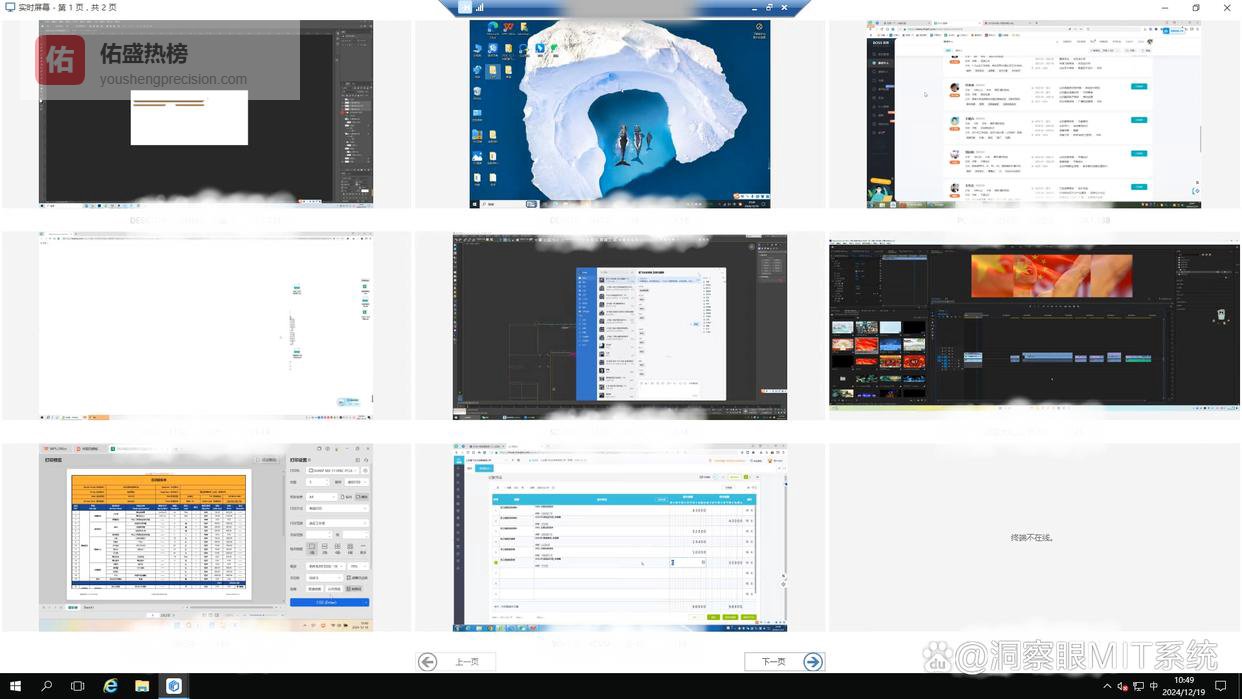1242x699 pixels.
Task: Click the 上一页 previous page button
Action: coord(455,661)
